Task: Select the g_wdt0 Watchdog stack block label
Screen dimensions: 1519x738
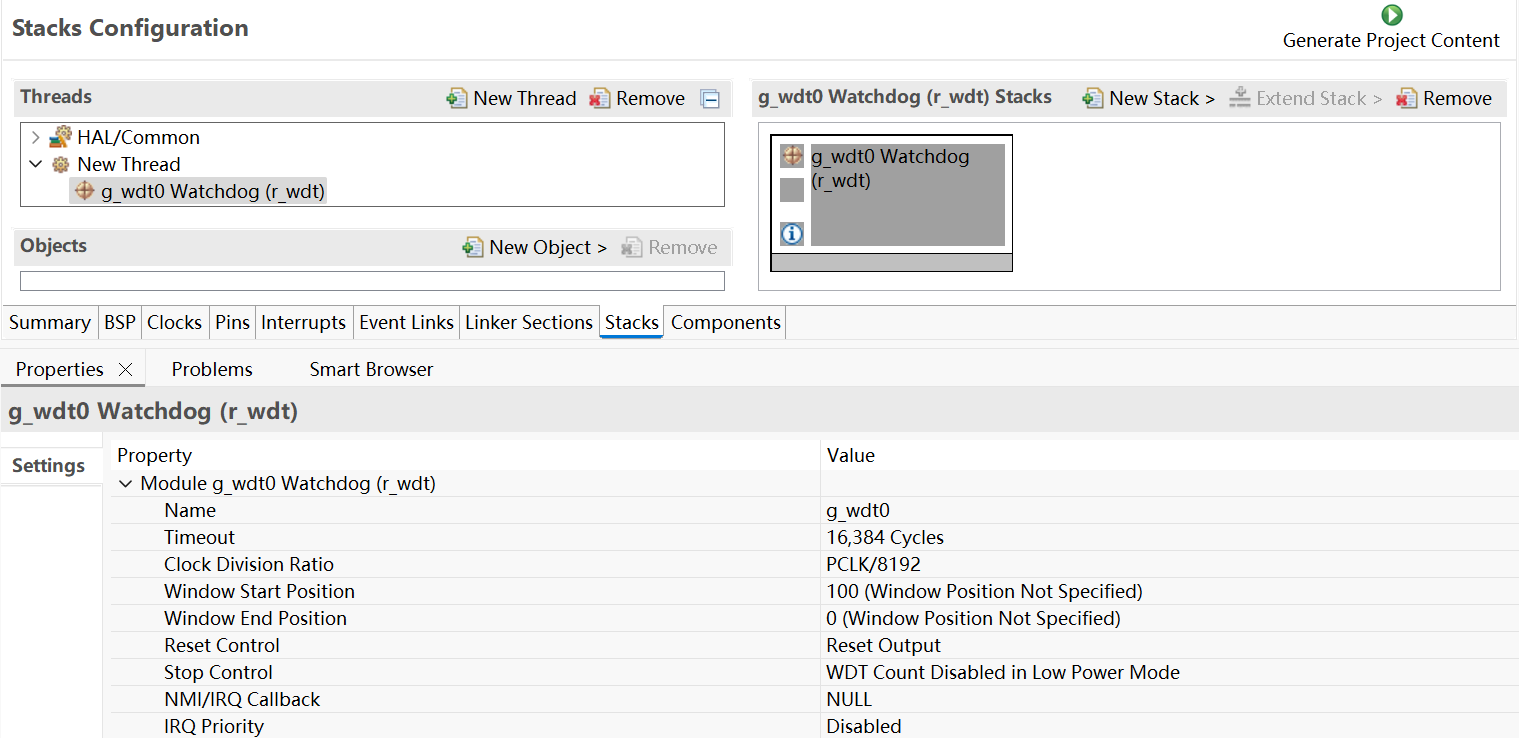Action: point(890,168)
